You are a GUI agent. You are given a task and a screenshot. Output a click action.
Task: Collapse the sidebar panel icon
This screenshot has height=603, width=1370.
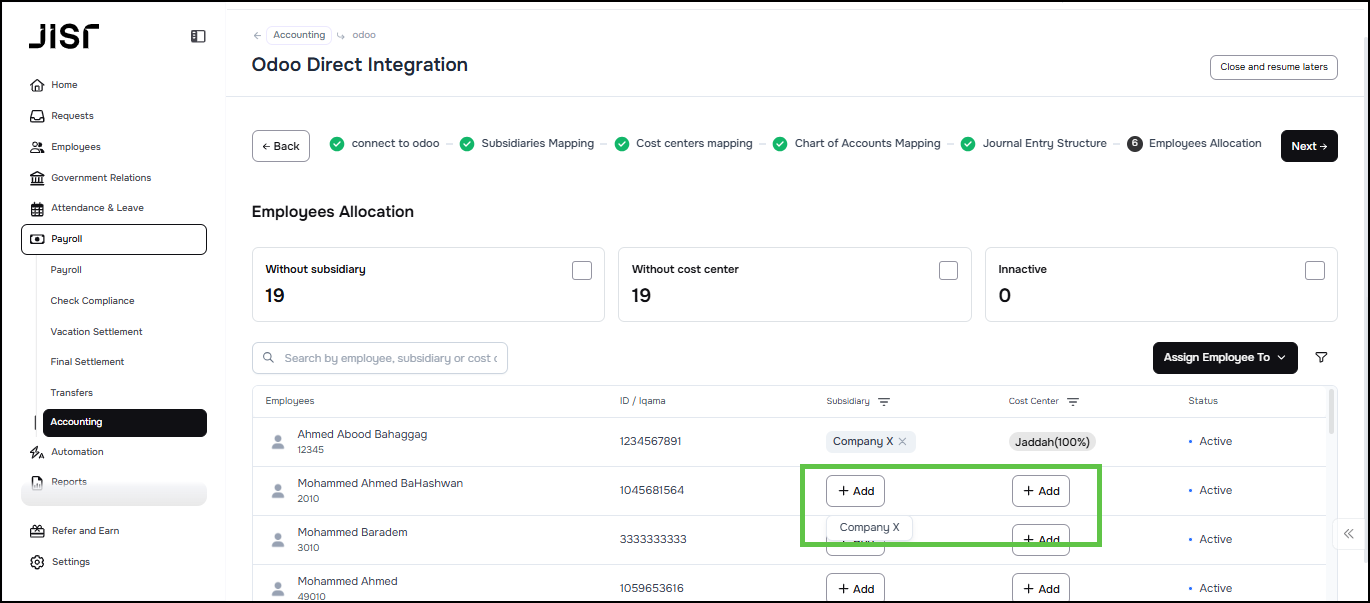(x=198, y=36)
